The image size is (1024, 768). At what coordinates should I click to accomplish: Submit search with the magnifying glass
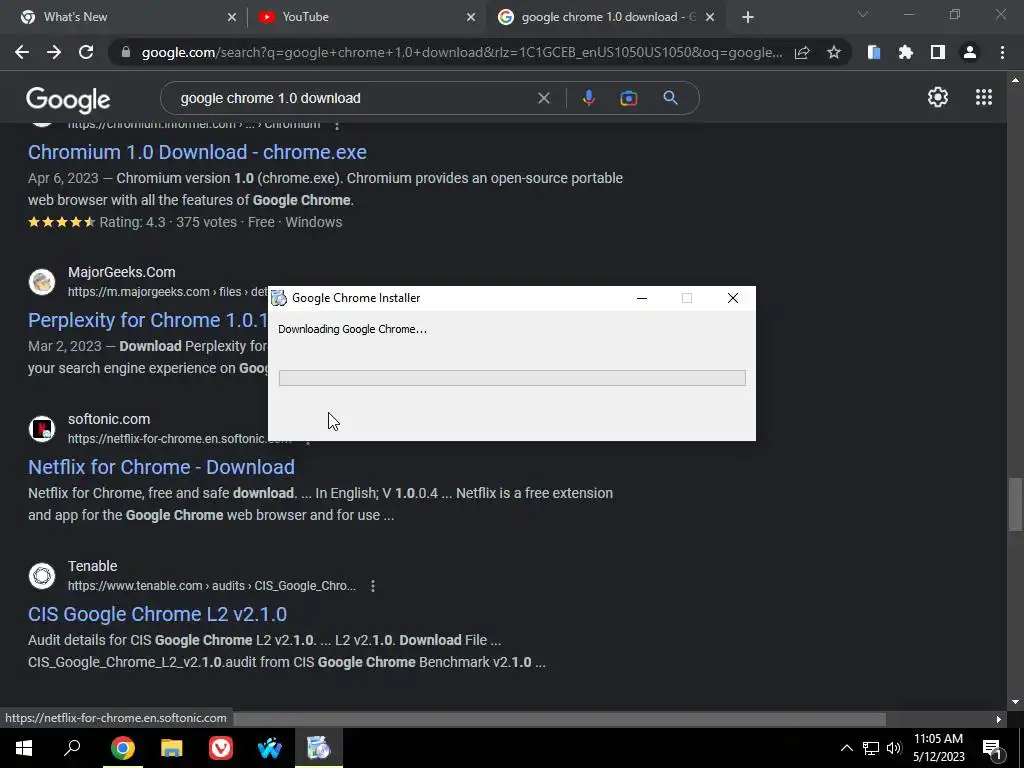pos(670,98)
